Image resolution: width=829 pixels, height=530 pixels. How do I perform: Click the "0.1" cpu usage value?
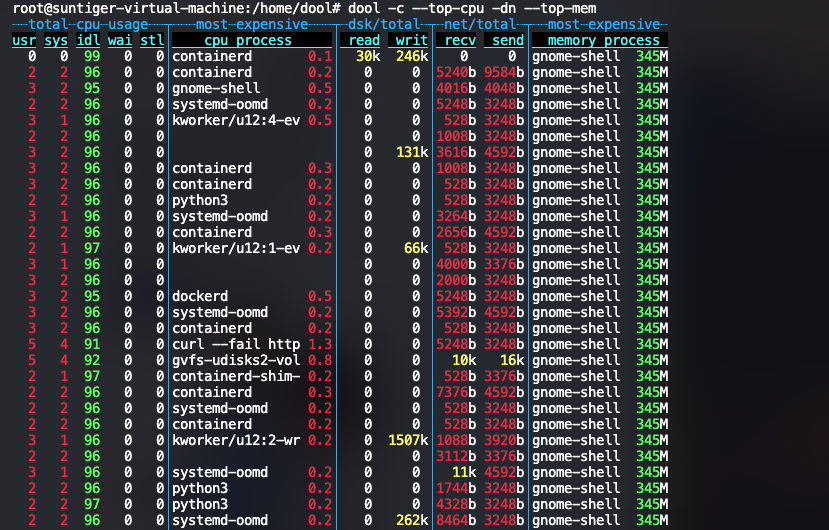click(320, 56)
